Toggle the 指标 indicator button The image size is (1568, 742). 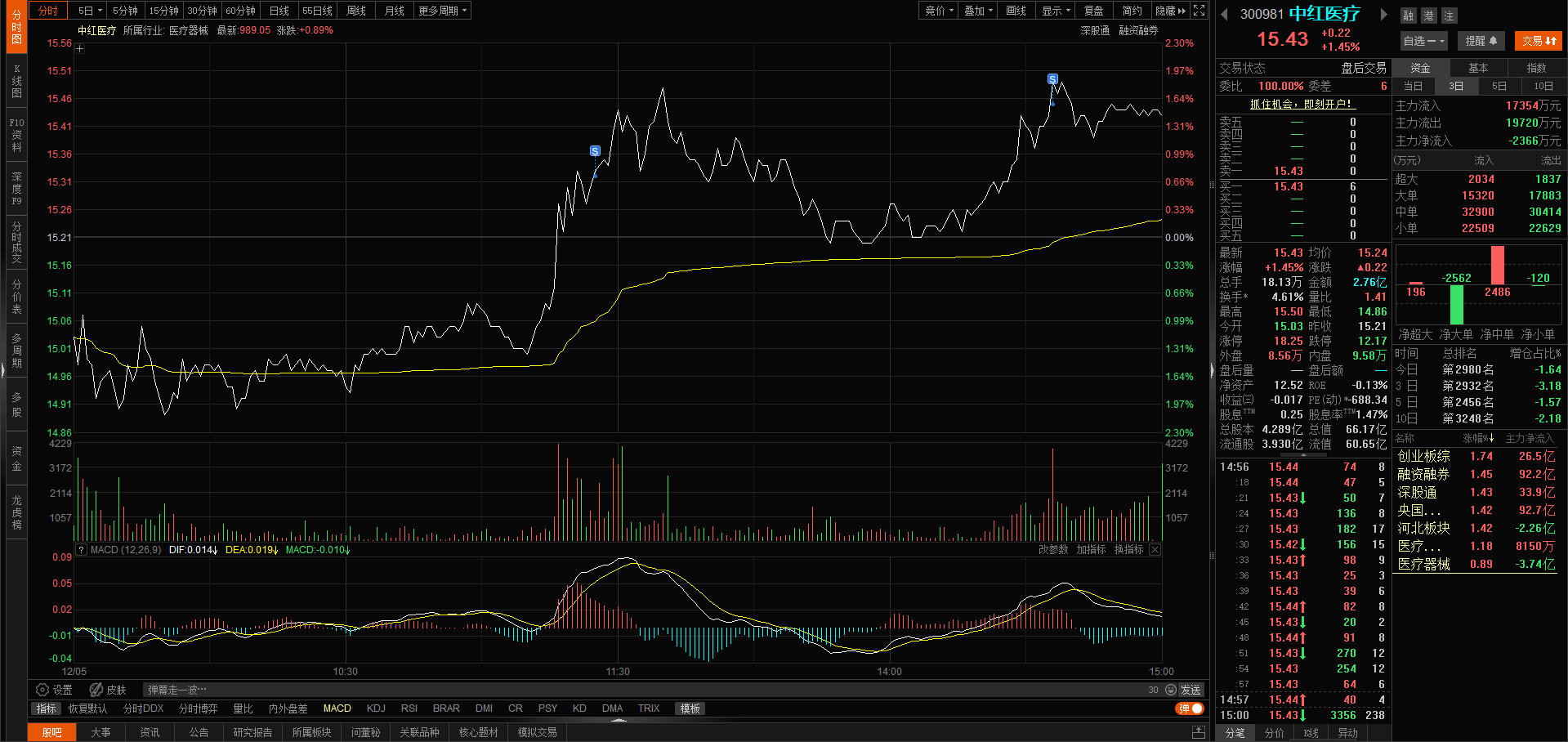(x=47, y=708)
